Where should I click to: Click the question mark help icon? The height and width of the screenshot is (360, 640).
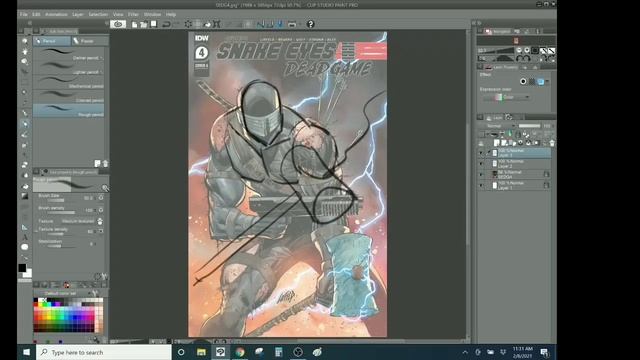pyautogui.click(x=310, y=24)
